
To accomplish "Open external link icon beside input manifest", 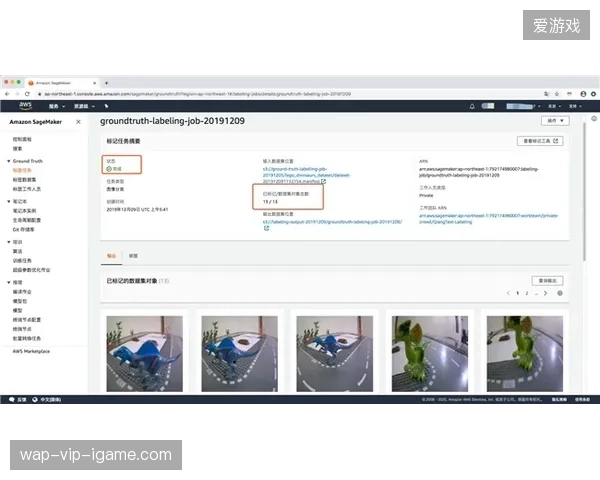I will pyautogui.click(x=323, y=181).
